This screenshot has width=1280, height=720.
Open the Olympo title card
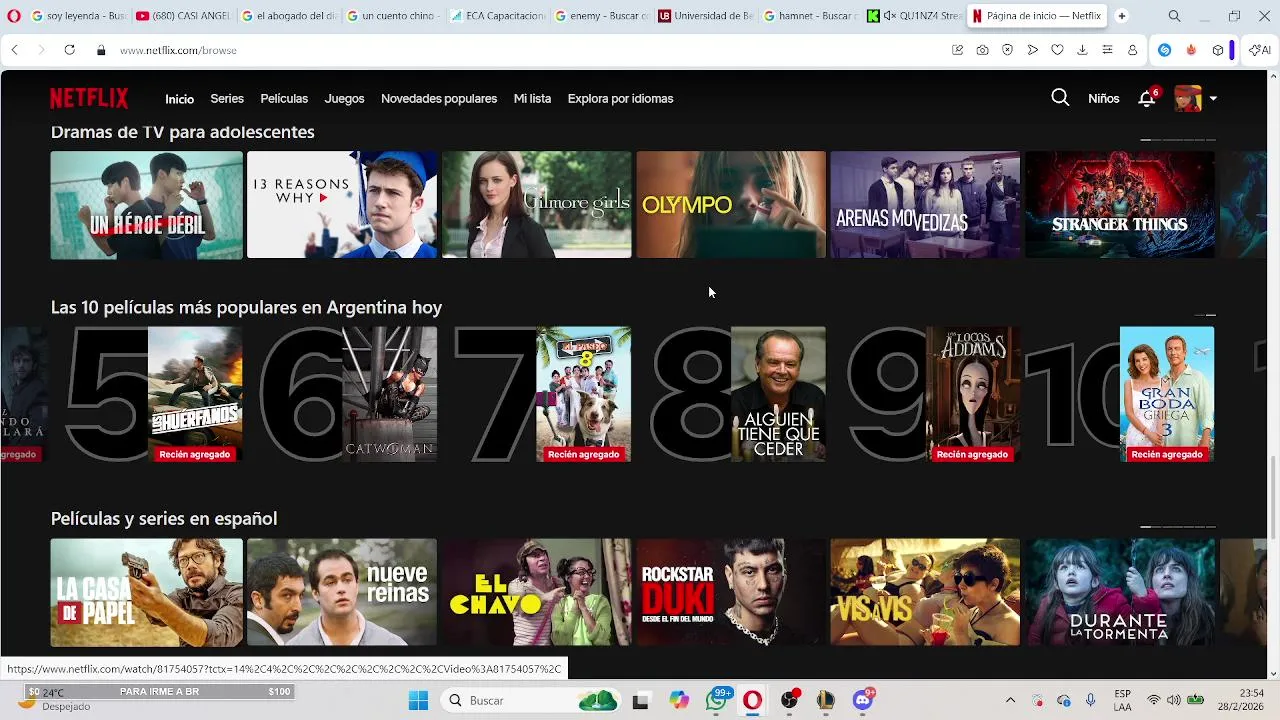pyautogui.click(x=731, y=205)
